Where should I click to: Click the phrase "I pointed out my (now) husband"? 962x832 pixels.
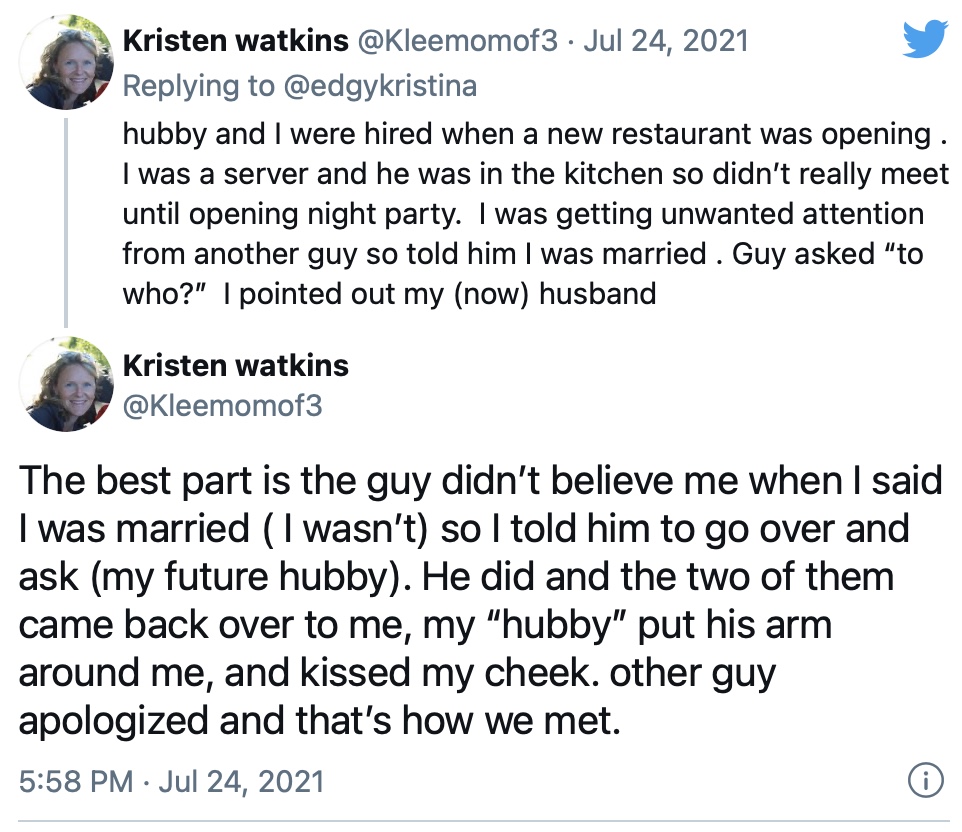(x=440, y=294)
